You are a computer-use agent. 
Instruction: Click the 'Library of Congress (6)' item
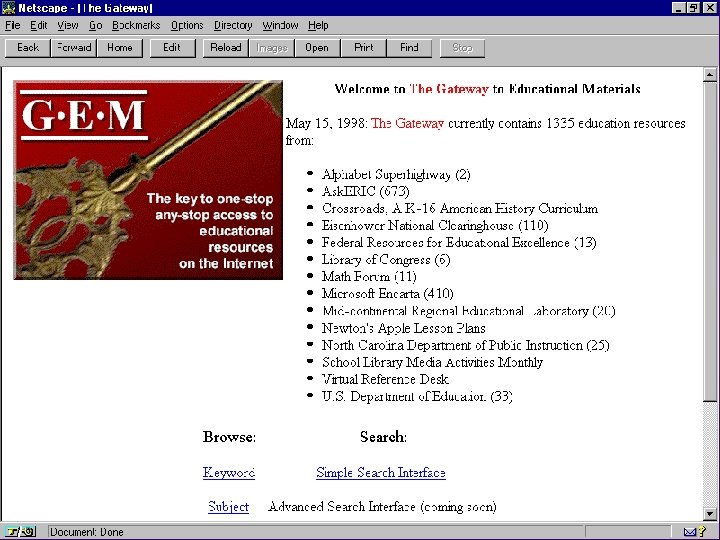tap(386, 260)
